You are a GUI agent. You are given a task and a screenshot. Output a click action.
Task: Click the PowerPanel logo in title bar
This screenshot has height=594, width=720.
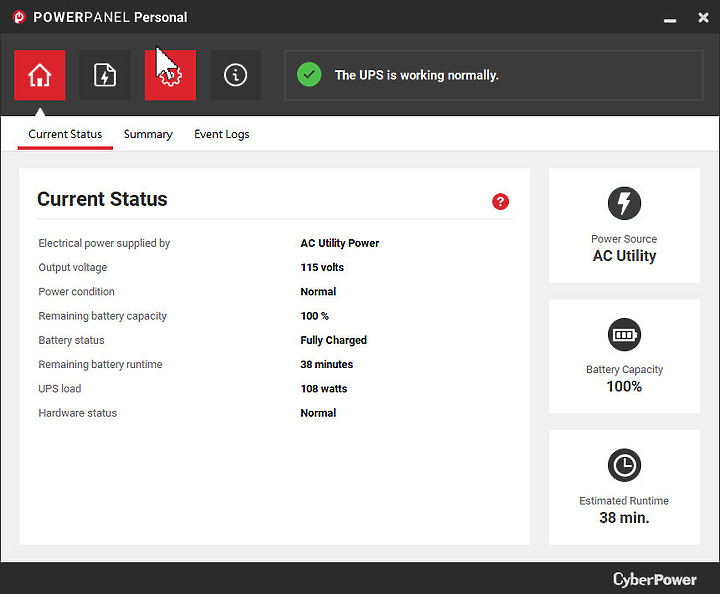pos(19,17)
